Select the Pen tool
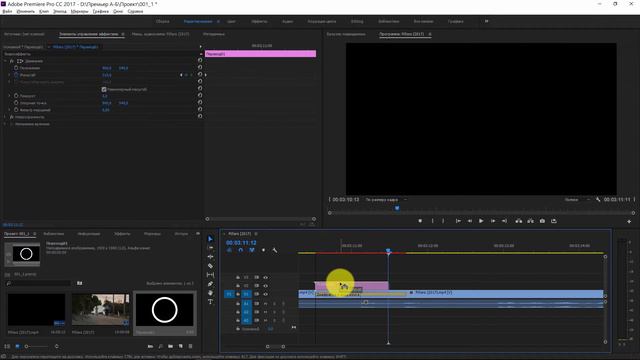 click(x=210, y=284)
